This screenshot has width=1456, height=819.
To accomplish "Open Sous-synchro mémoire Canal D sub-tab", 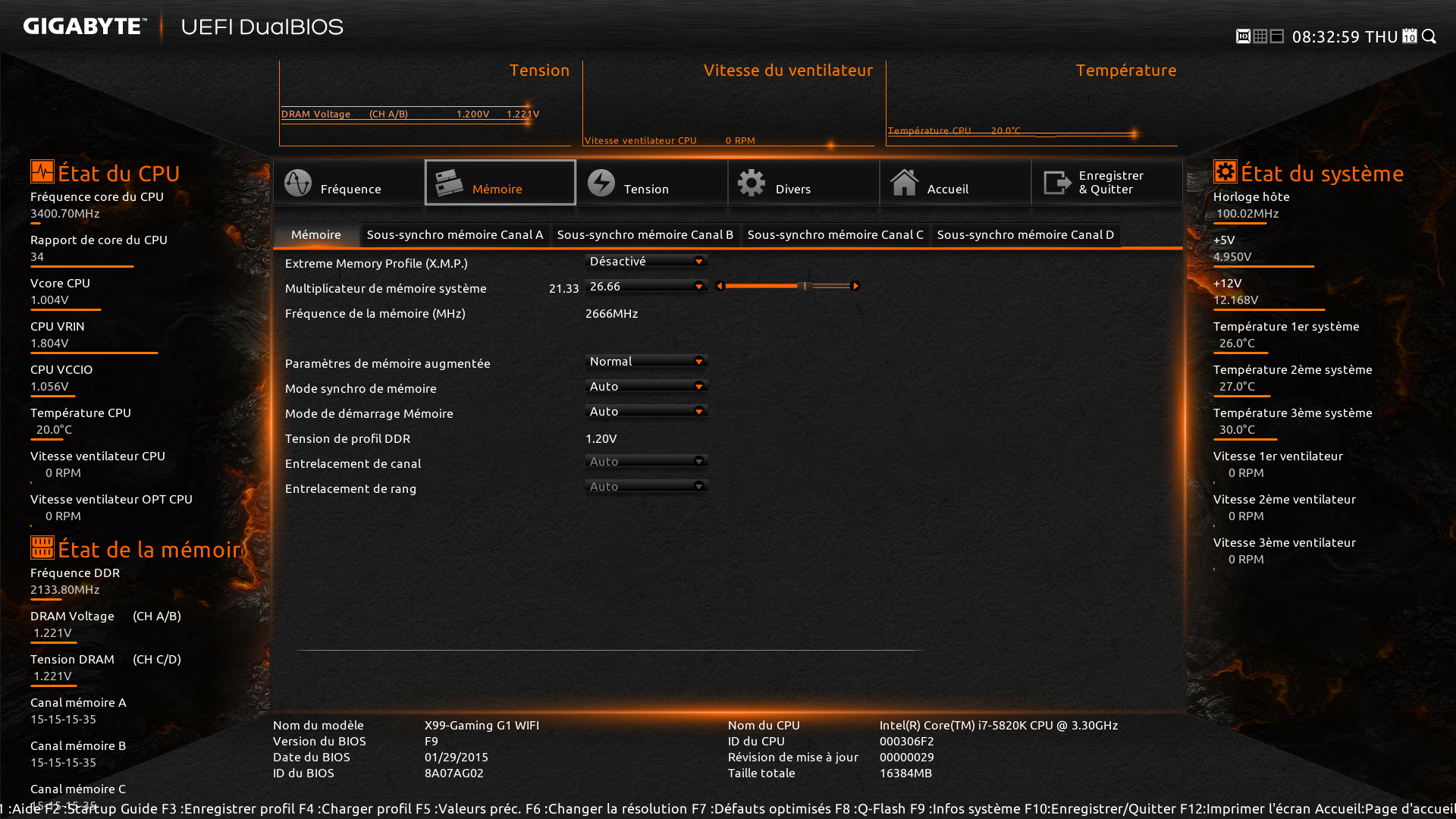I will pyautogui.click(x=1025, y=235).
